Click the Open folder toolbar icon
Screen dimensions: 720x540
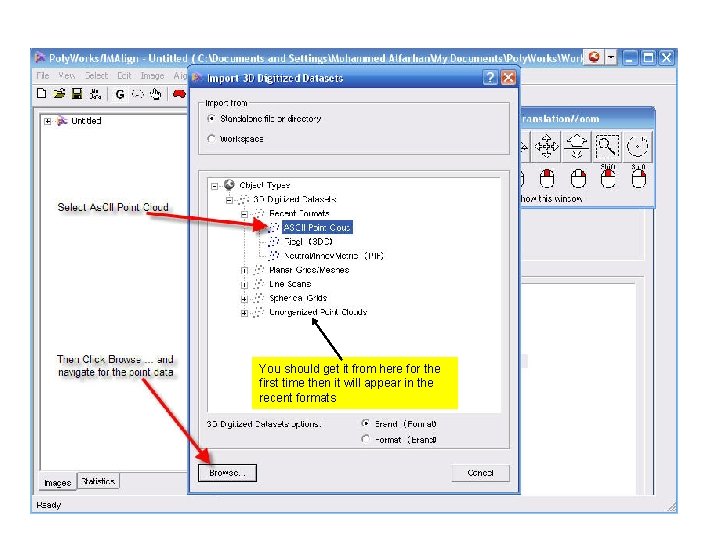59,94
